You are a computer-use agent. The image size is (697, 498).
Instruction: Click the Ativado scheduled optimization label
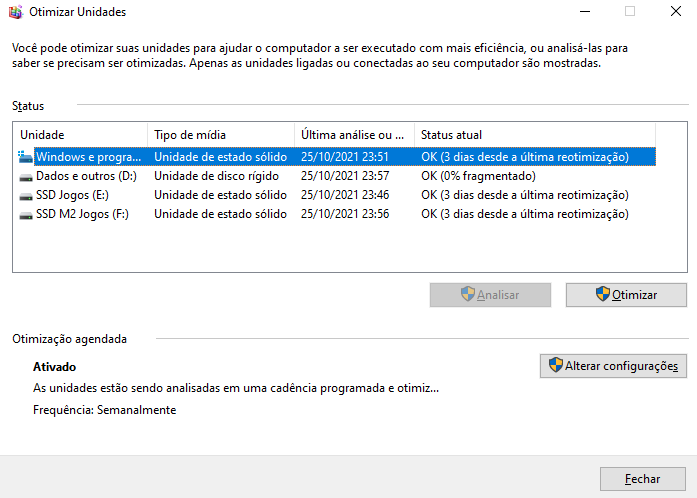tap(55, 367)
